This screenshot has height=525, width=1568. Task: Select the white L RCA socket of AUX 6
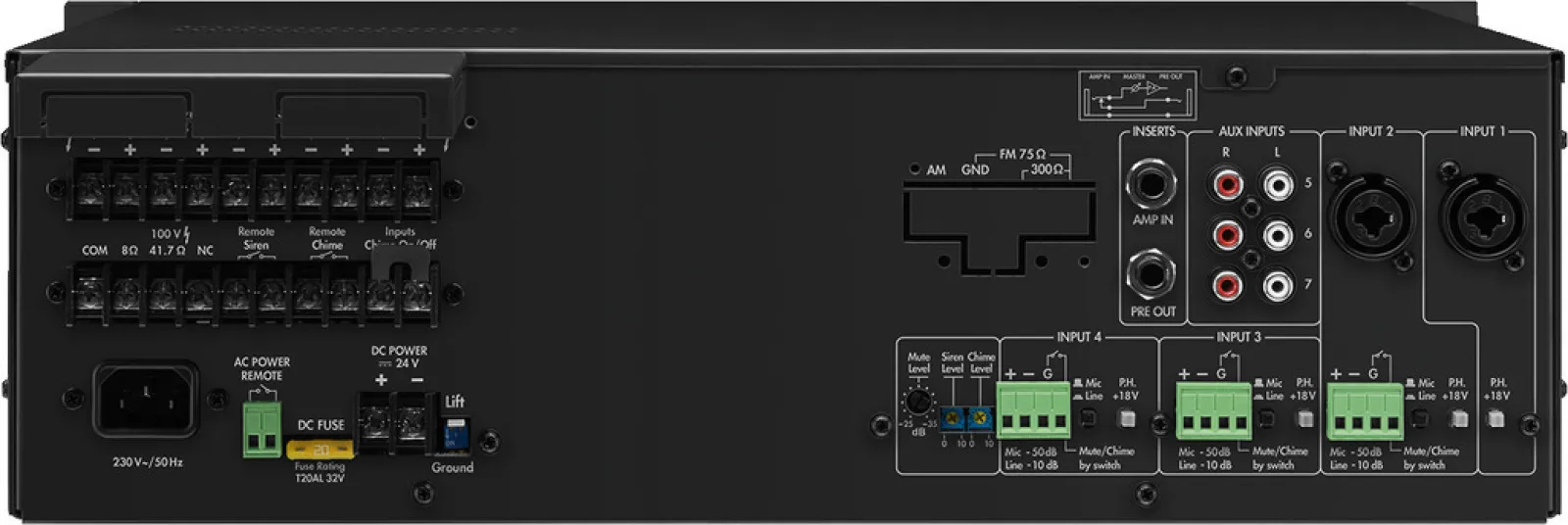click(x=1277, y=234)
